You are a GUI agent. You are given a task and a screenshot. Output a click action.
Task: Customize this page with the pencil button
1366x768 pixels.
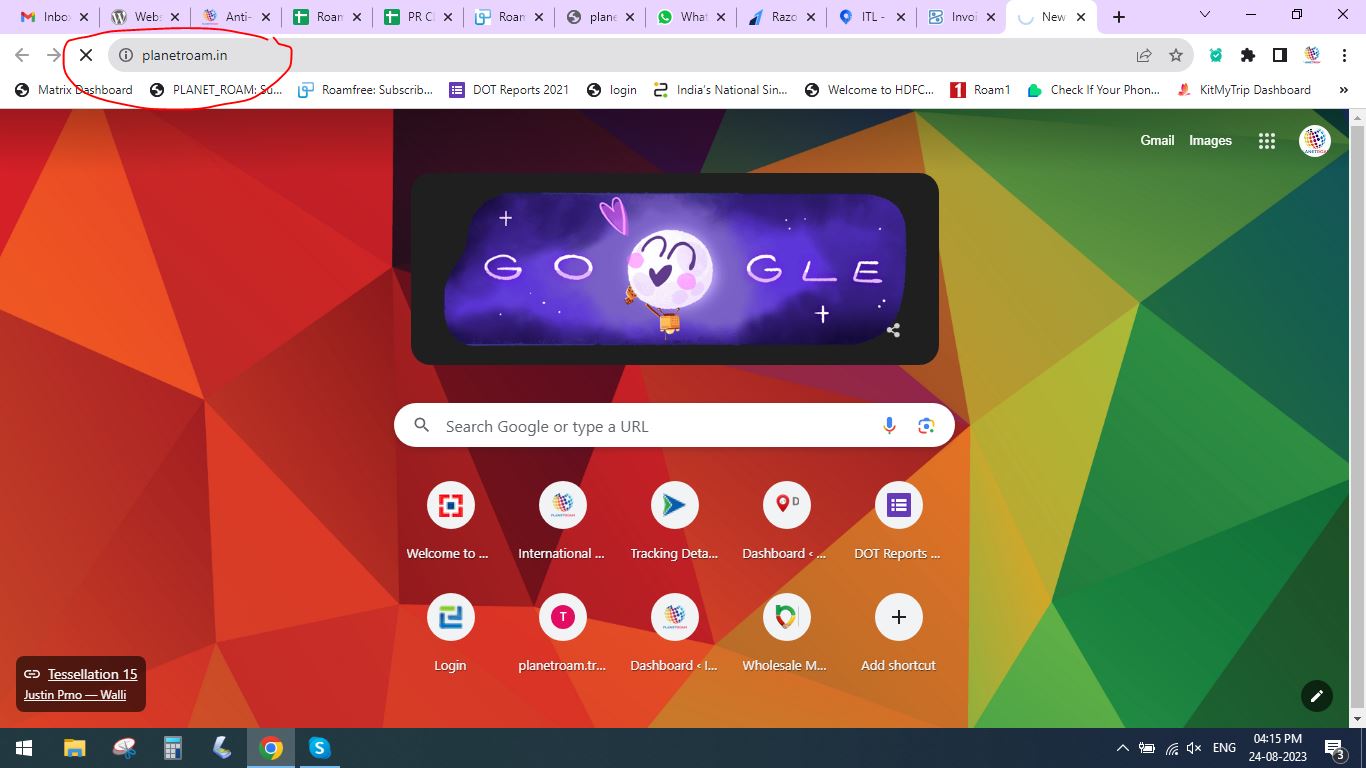click(1317, 696)
